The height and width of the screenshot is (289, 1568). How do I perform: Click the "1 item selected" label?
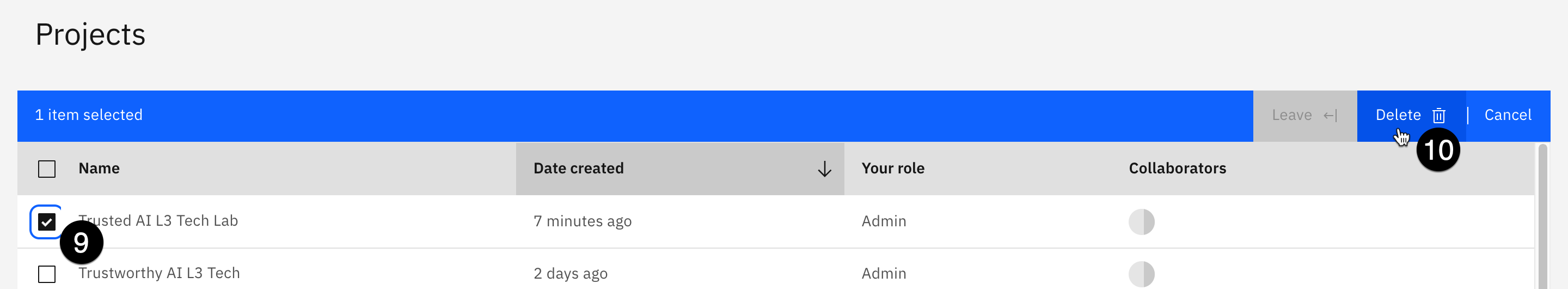(89, 115)
